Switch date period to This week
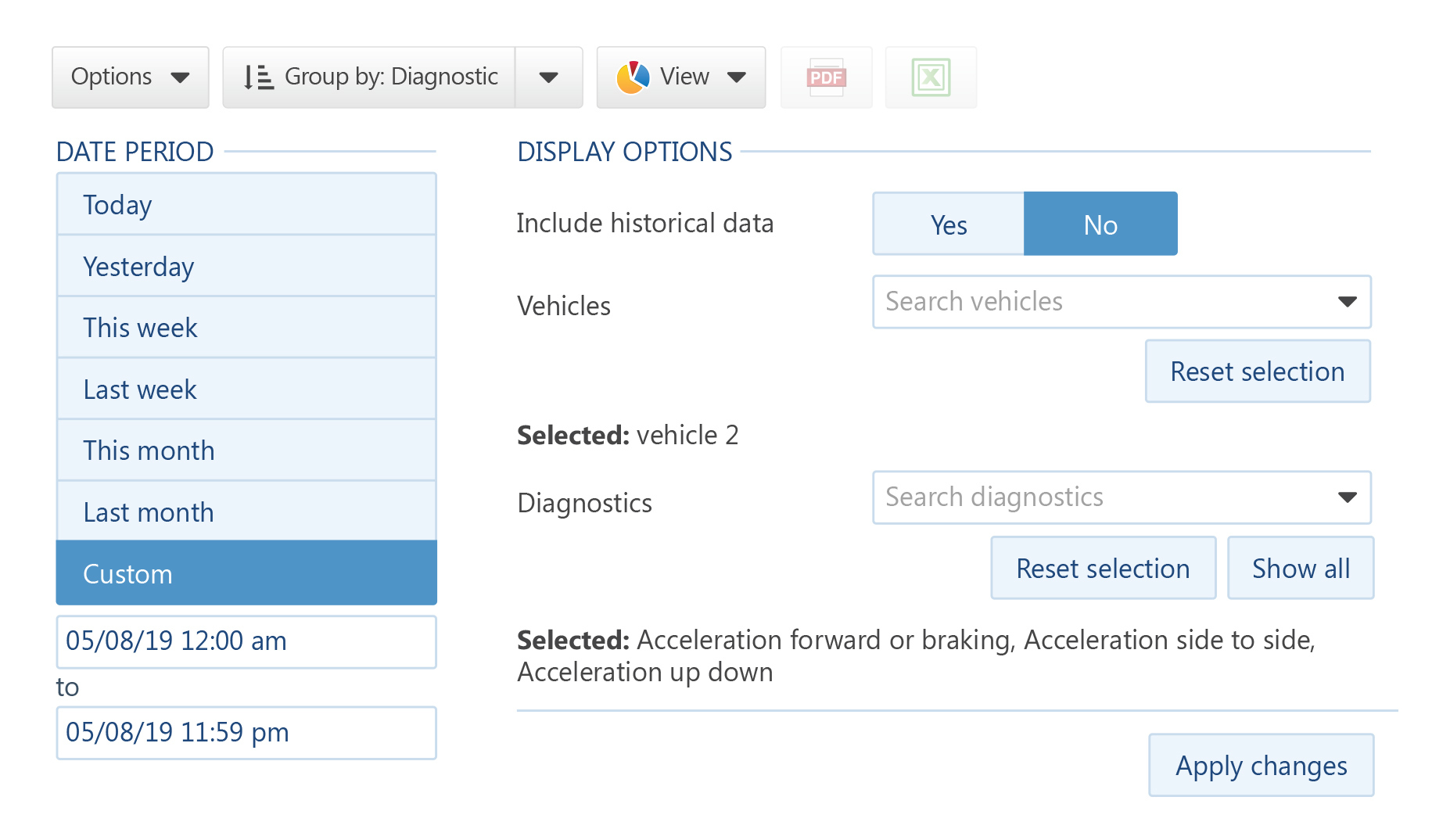 click(x=246, y=327)
